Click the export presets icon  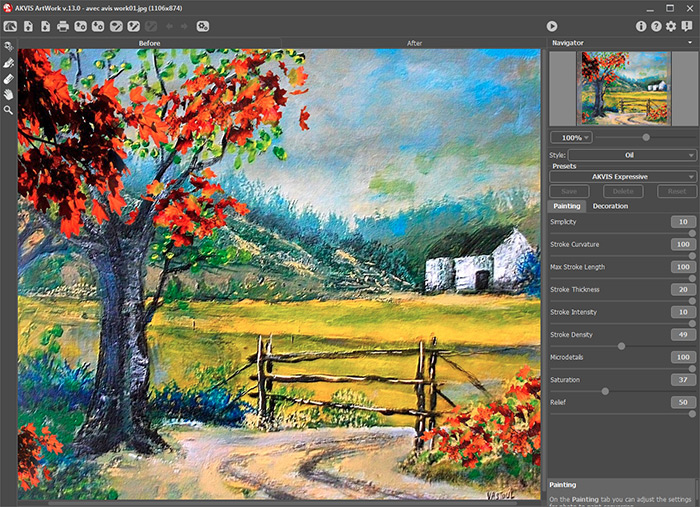tap(98, 26)
